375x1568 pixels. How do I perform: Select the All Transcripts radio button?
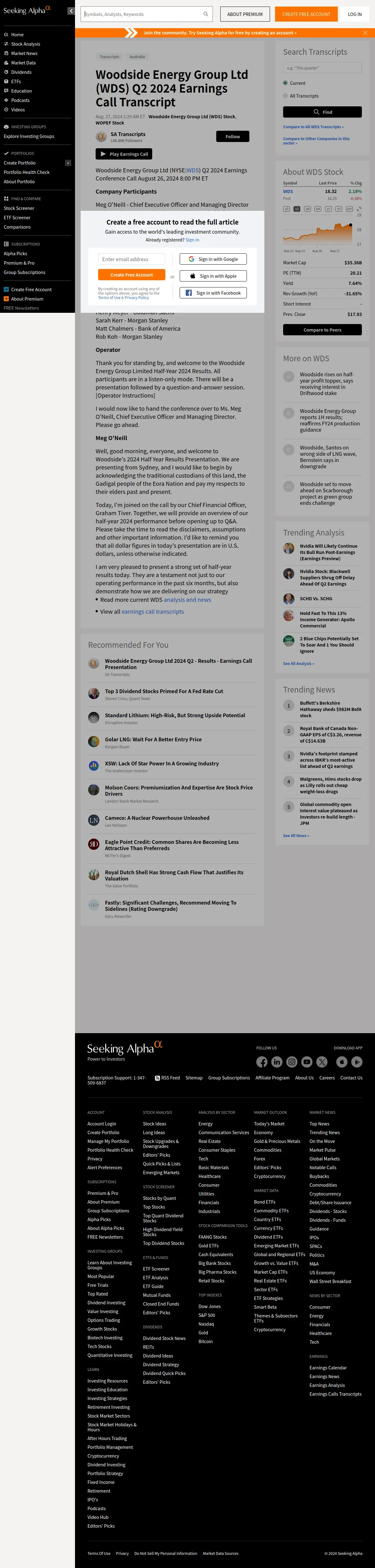(x=286, y=96)
